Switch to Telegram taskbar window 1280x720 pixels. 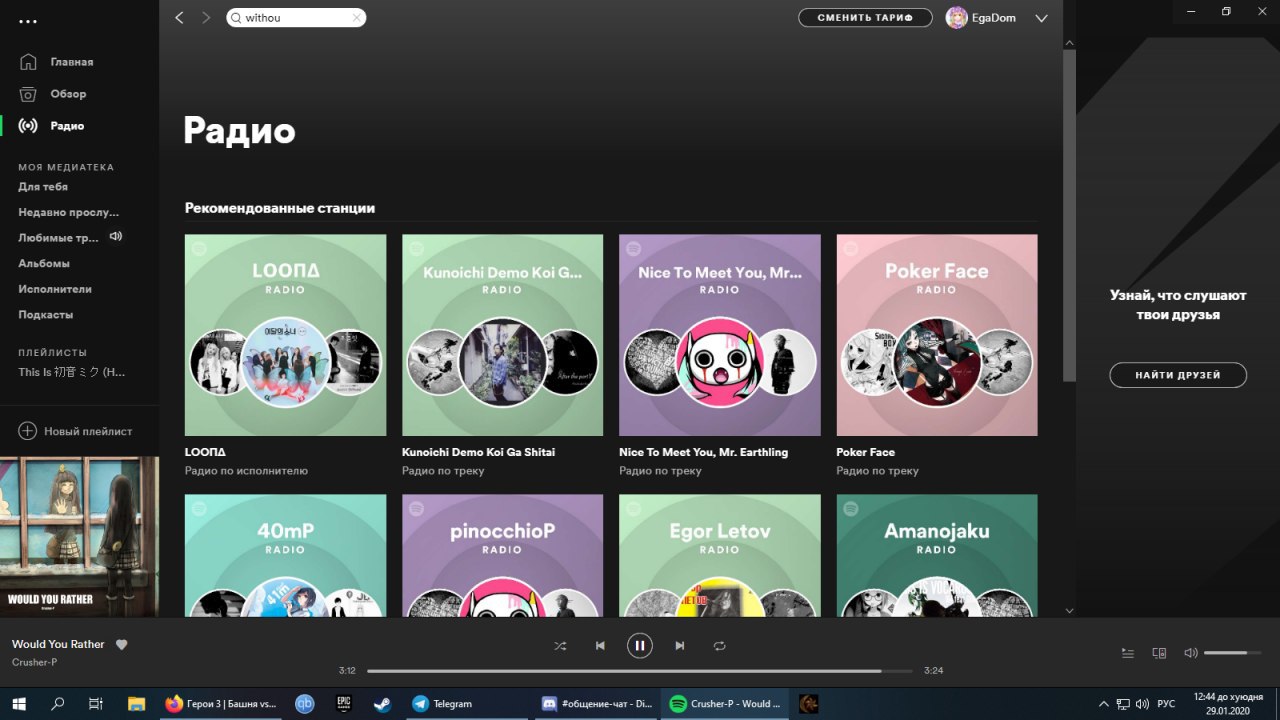[467, 704]
